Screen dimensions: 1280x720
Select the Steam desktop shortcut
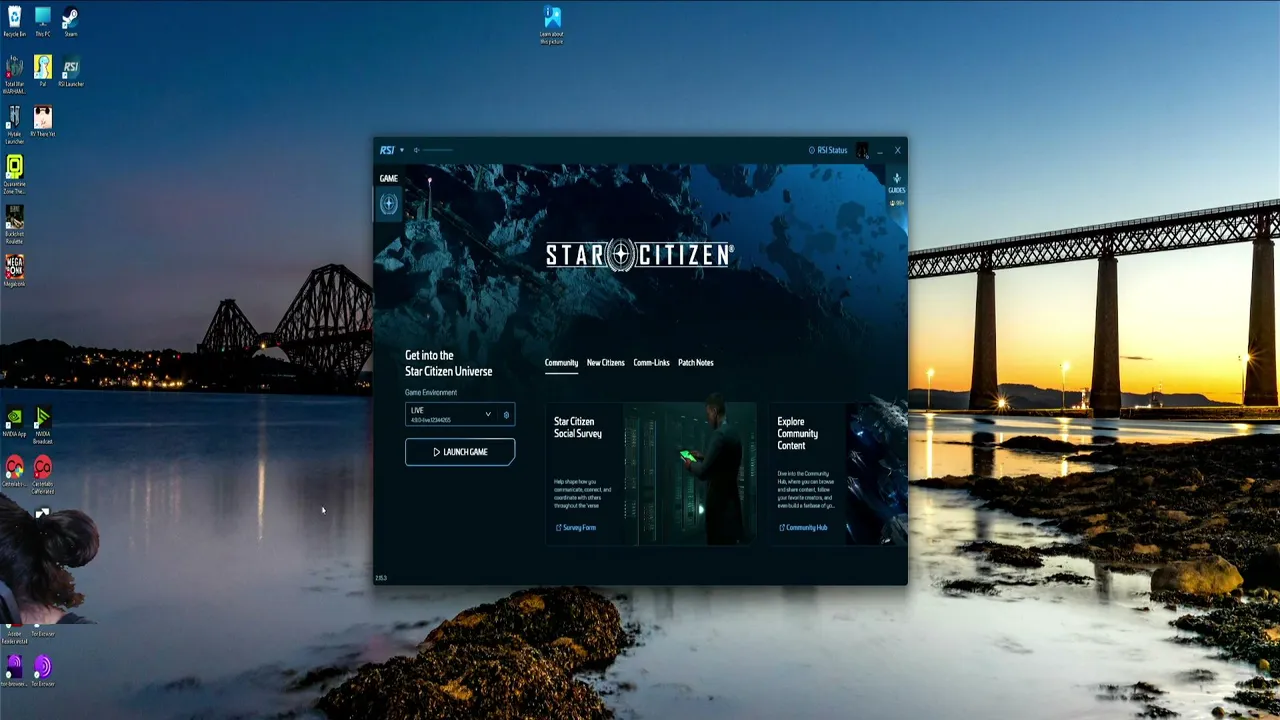point(71,22)
